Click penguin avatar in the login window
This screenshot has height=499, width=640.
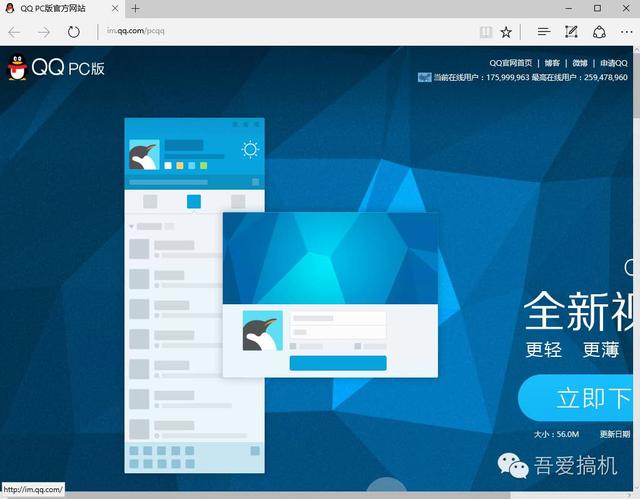pos(262,330)
